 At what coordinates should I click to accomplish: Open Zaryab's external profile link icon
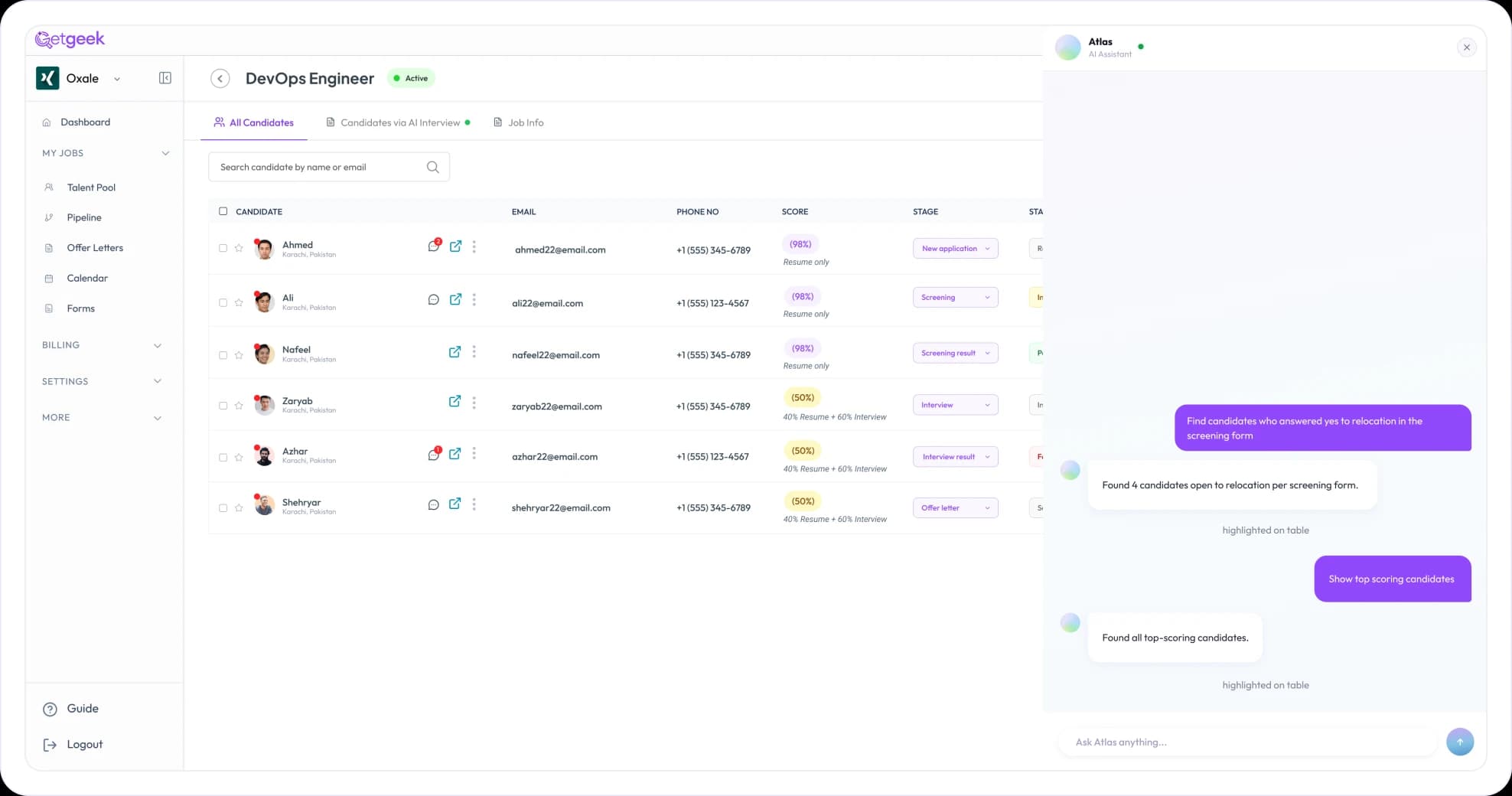click(x=455, y=401)
